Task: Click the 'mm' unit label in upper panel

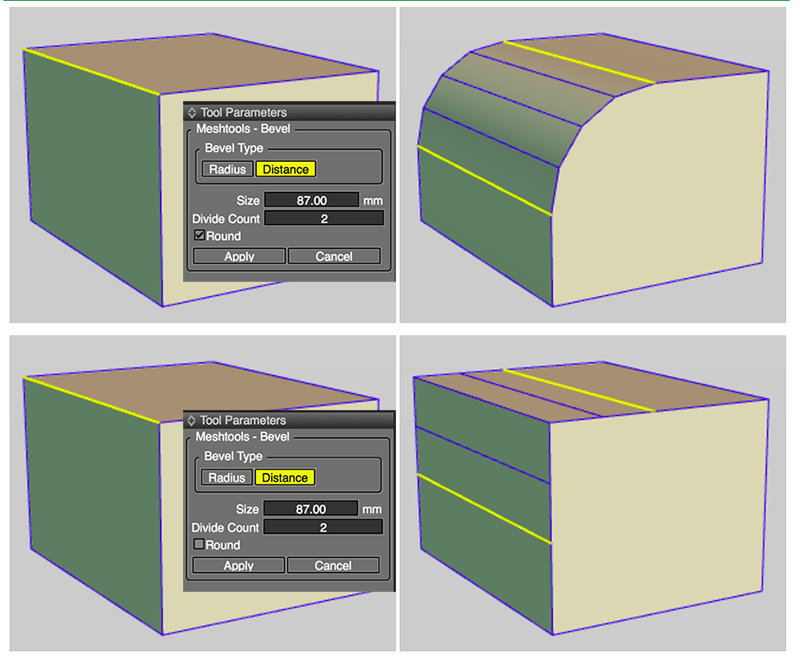Action: click(x=373, y=201)
